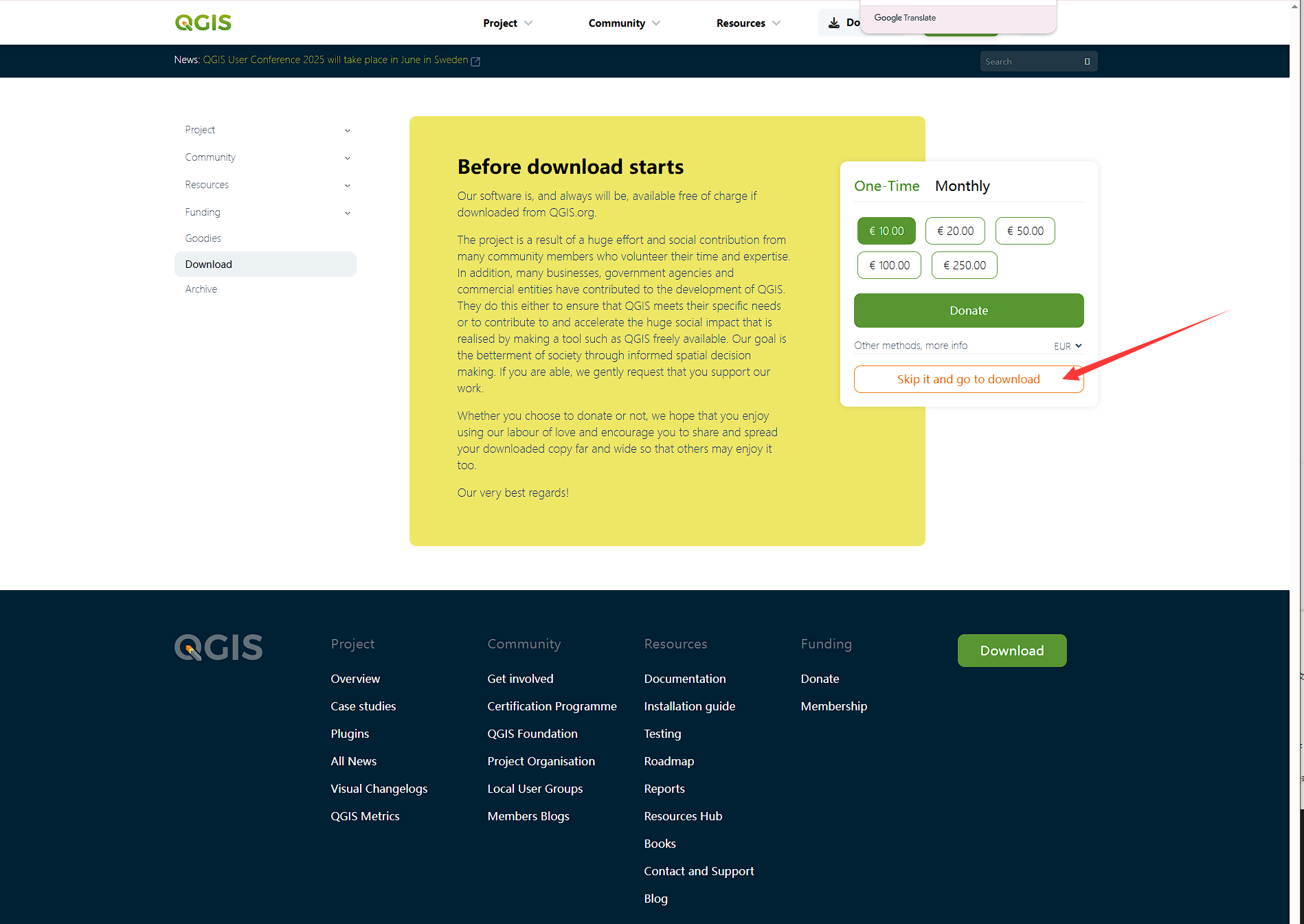Switch to the Monthly donation tab
Image resolution: width=1304 pixels, height=924 pixels.
pyautogui.click(x=962, y=186)
